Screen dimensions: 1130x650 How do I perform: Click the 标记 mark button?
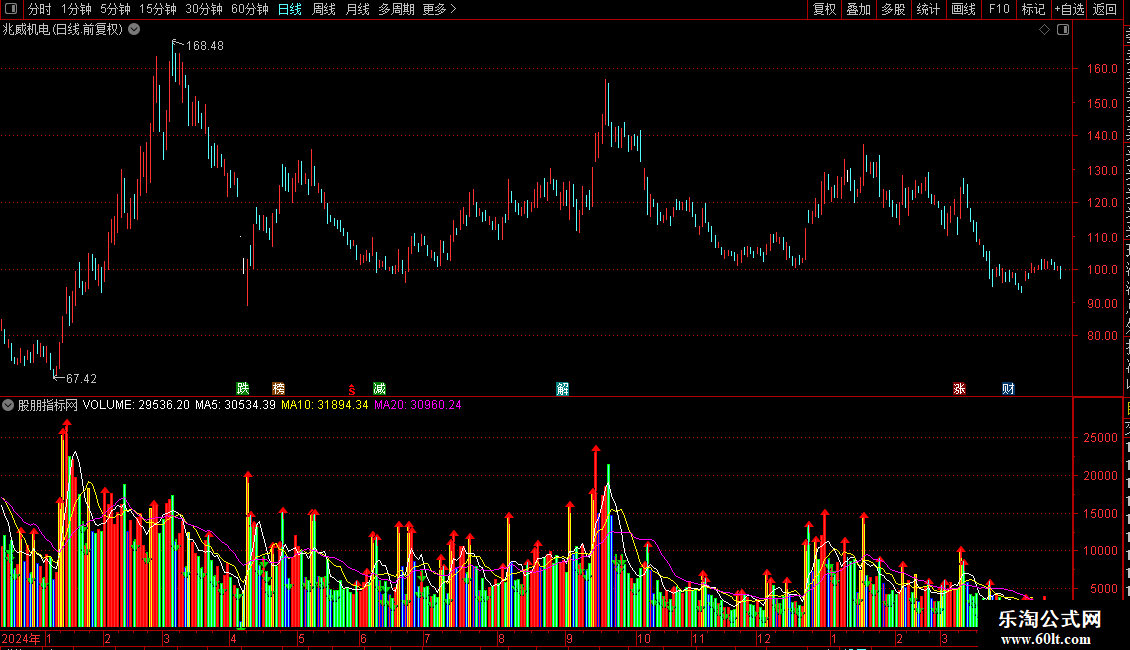1033,9
